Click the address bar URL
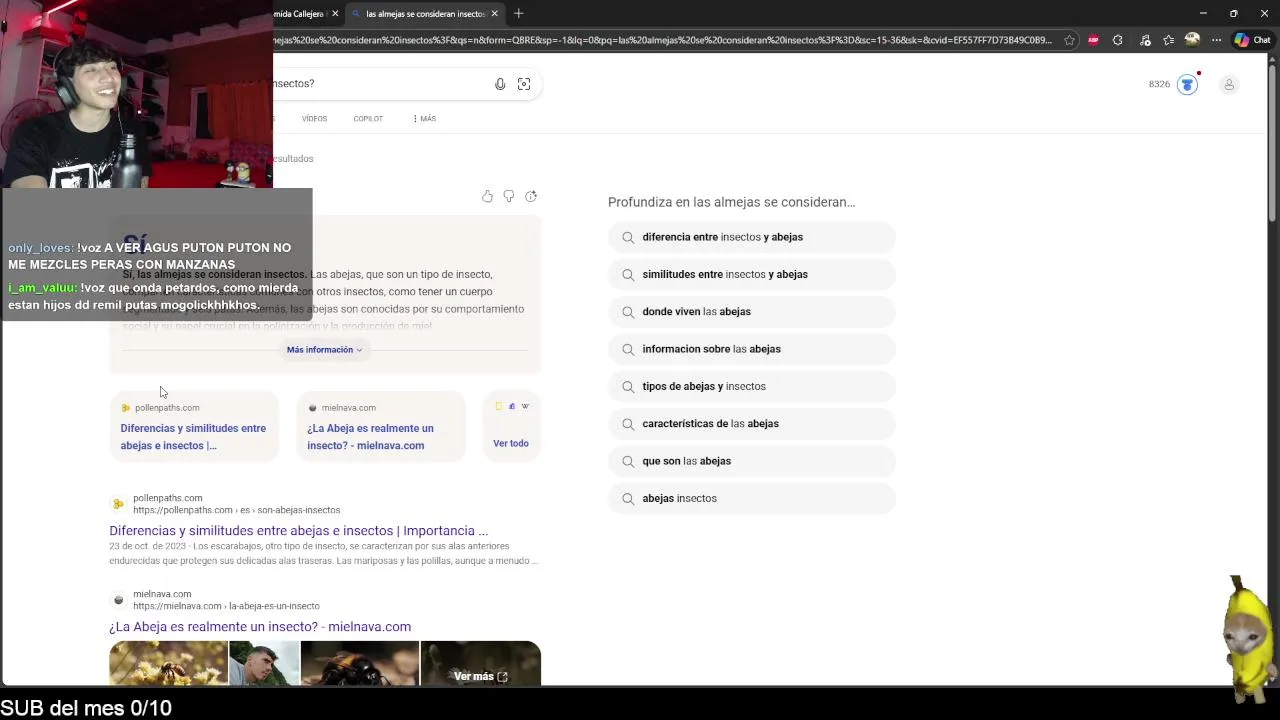The height and width of the screenshot is (720, 1280). (x=663, y=40)
